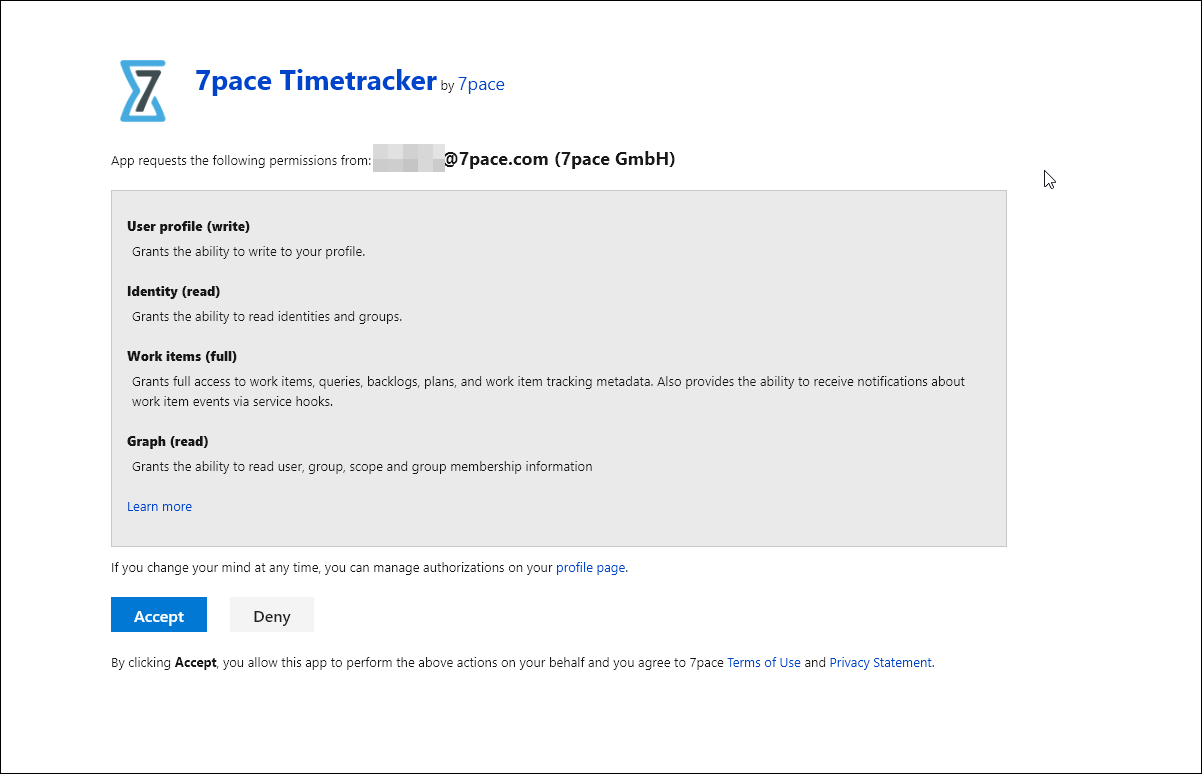The width and height of the screenshot is (1202, 774).
Task: Click 'Grants the ability to read identities and groups'
Action: click(x=267, y=317)
